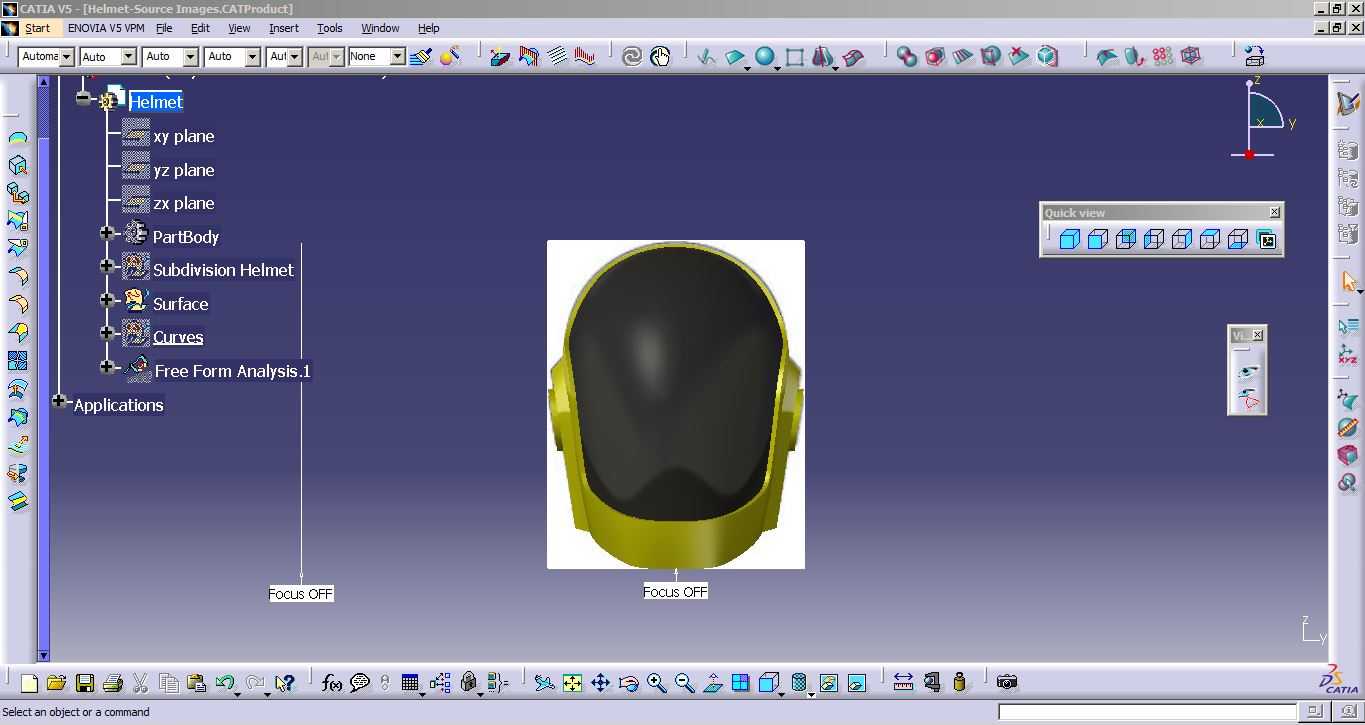Screen dimensions: 1365x725
Task: Click the Focus OFF label under the tree
Action: point(301,594)
